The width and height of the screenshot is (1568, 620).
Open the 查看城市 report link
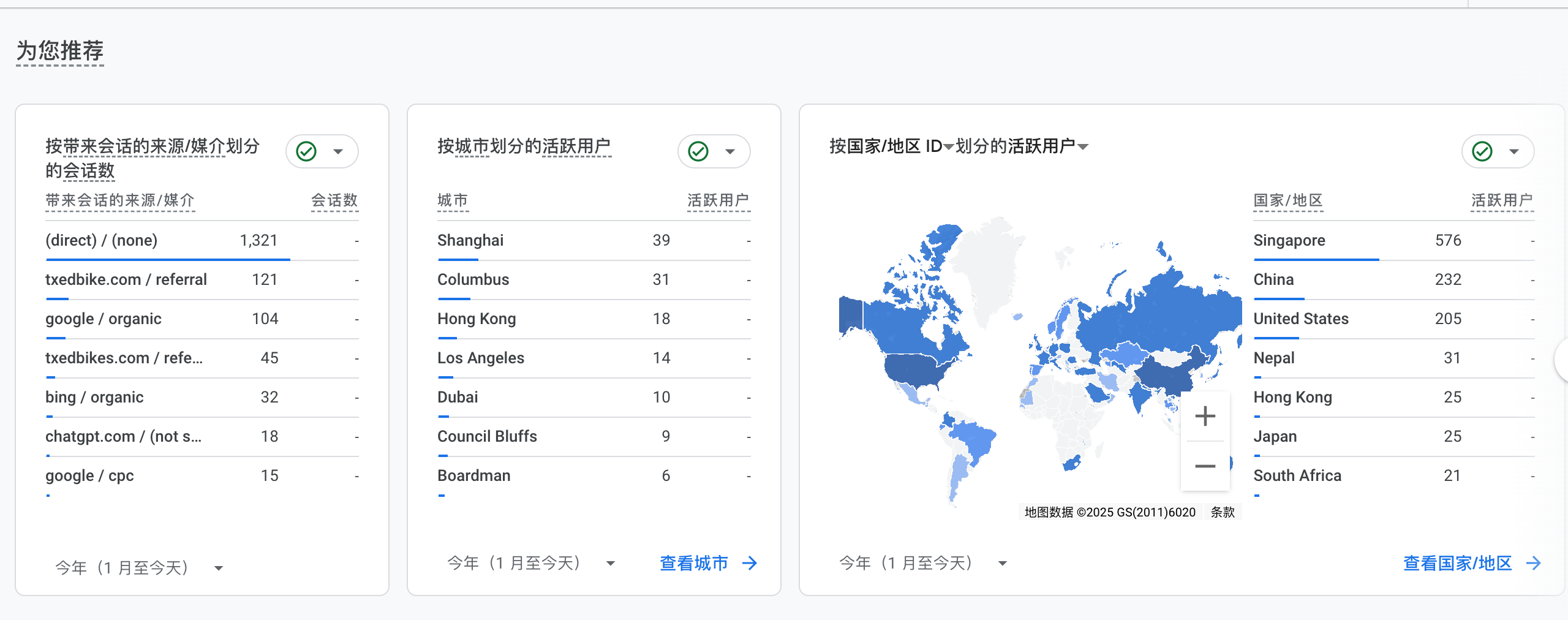pyautogui.click(x=694, y=563)
